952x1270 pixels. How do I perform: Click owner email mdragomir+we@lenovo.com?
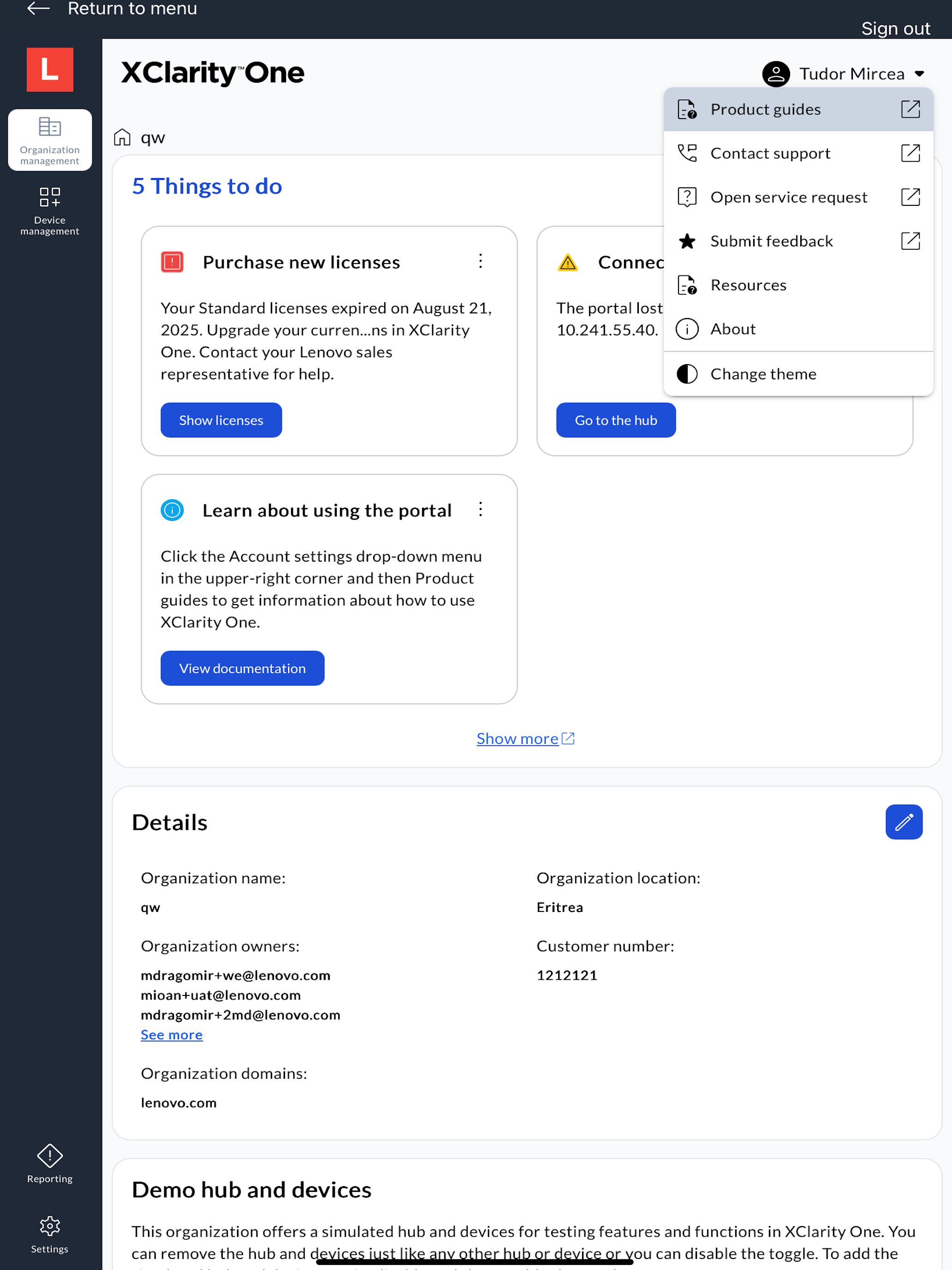click(x=235, y=975)
